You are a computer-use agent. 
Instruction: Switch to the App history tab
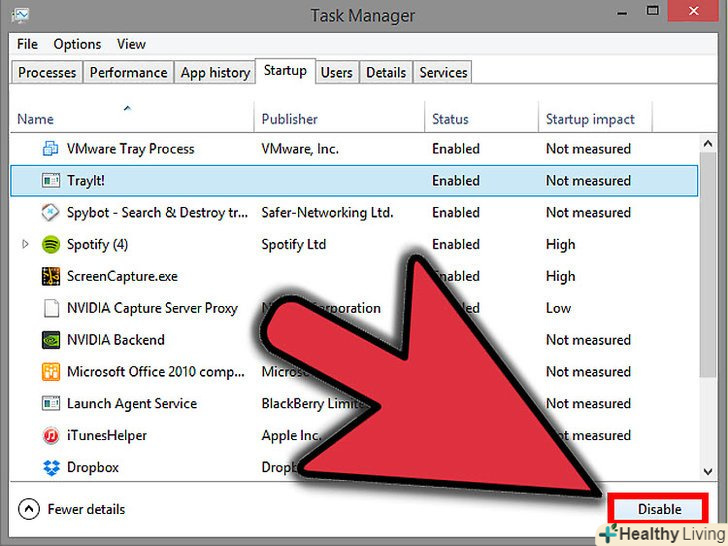(215, 72)
